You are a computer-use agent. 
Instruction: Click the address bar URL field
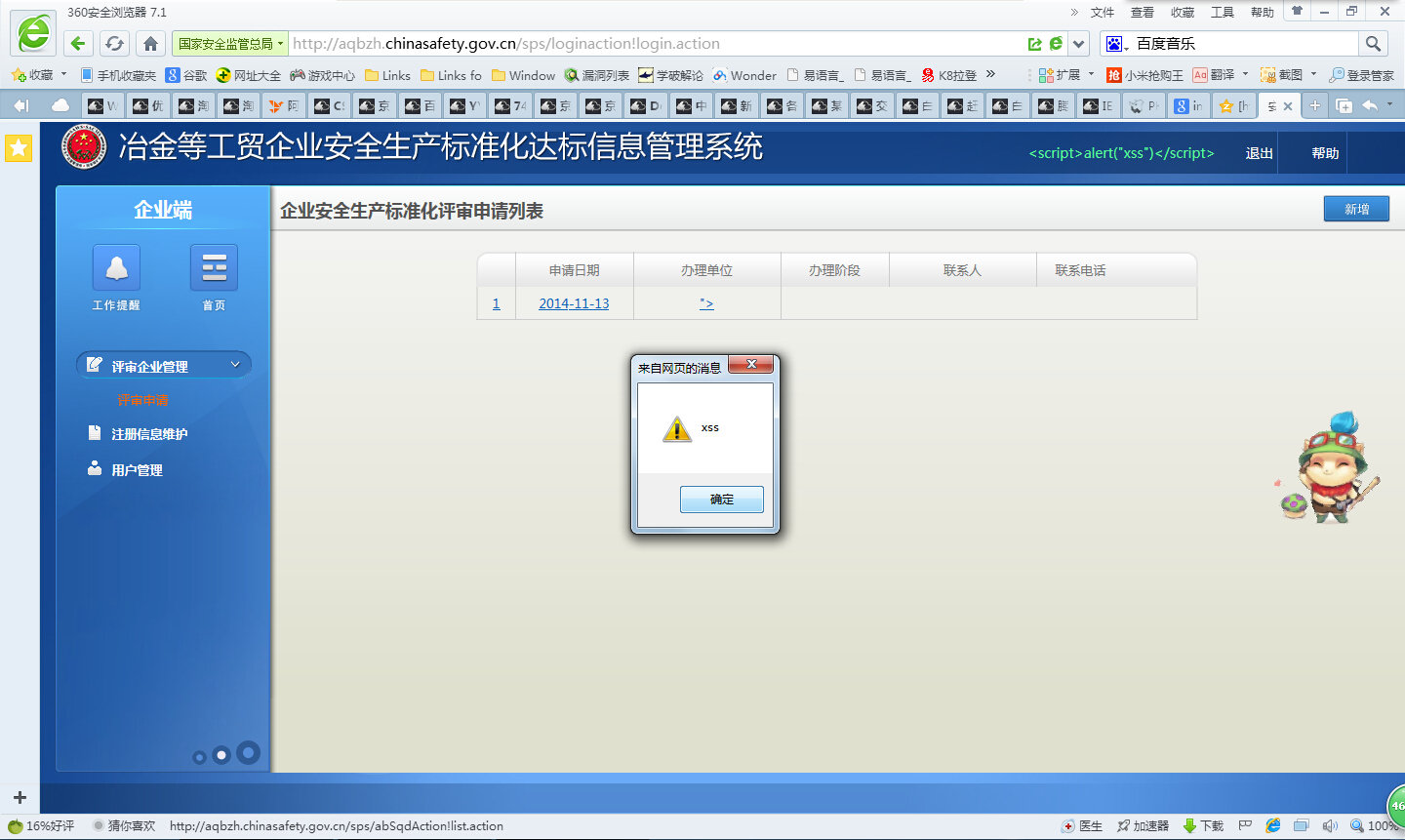pos(656,44)
